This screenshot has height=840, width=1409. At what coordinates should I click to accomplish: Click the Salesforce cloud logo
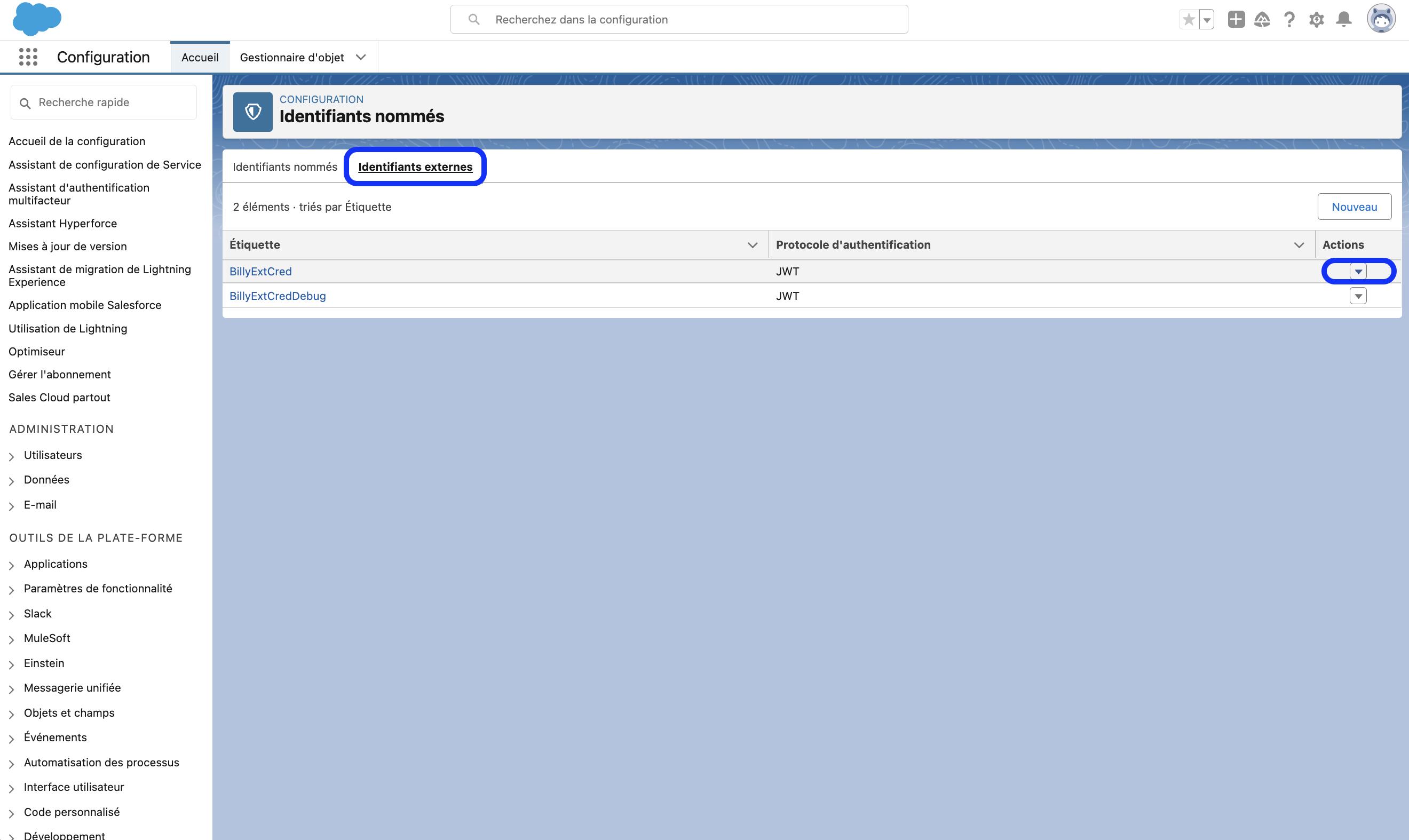coord(37,19)
